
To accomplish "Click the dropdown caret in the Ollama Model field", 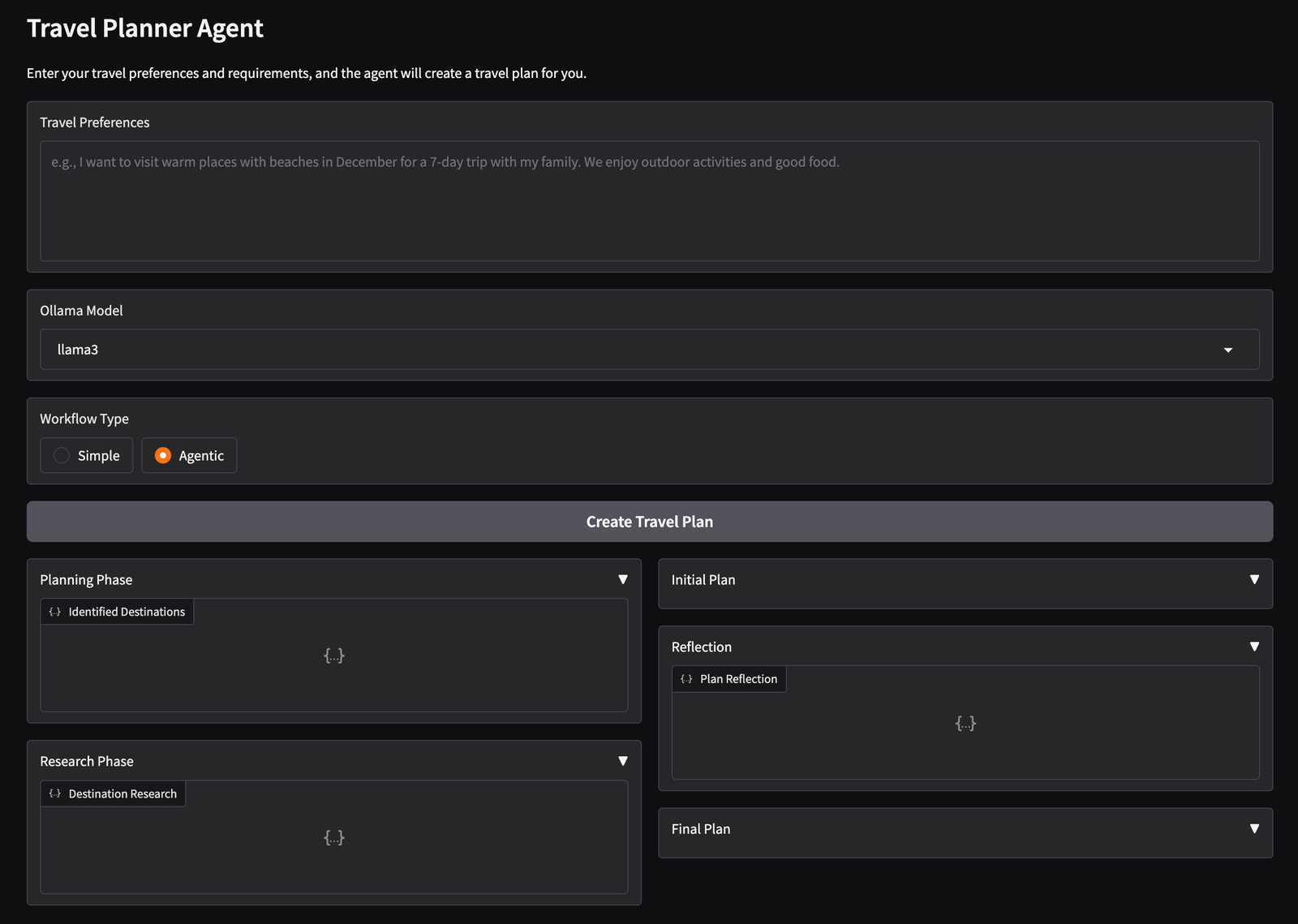I will [x=1229, y=350].
